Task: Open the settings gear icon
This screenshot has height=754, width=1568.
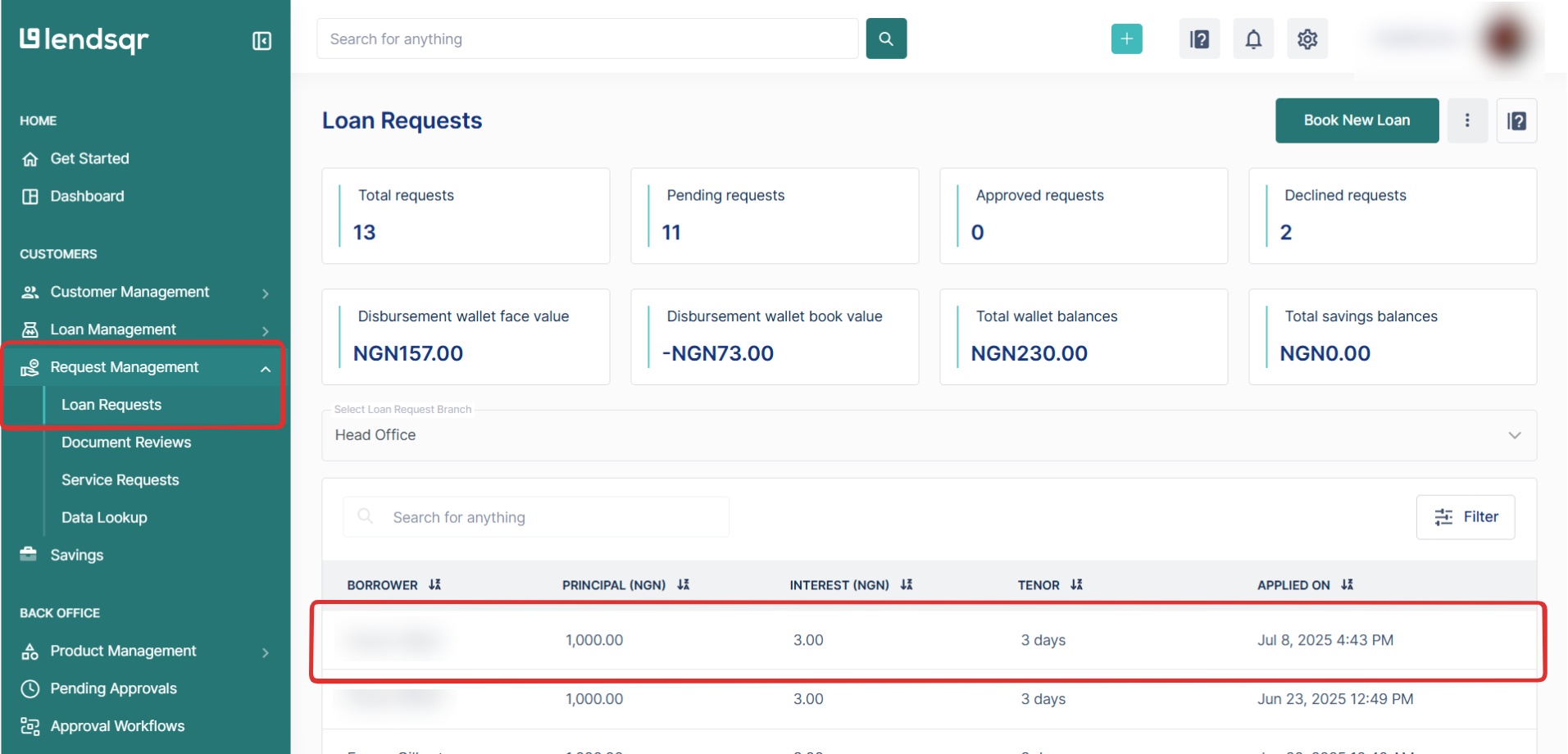Action: [x=1307, y=39]
